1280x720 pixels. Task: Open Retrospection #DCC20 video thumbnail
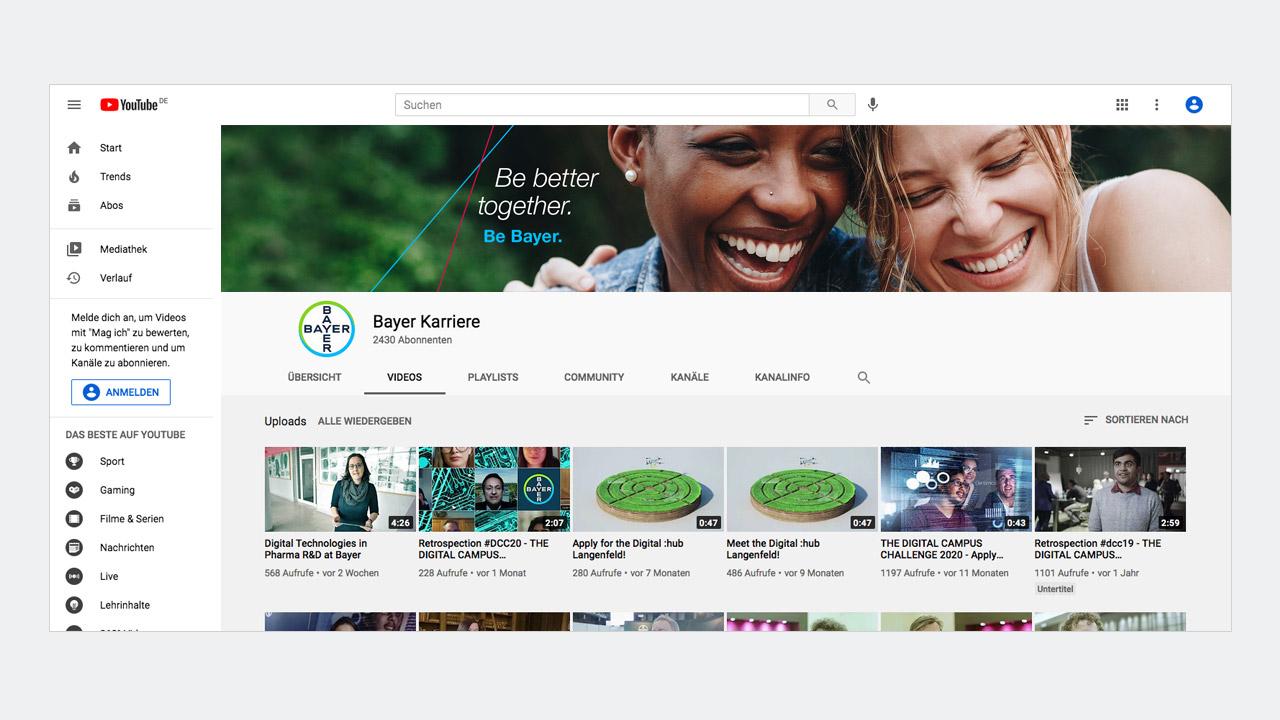click(494, 489)
